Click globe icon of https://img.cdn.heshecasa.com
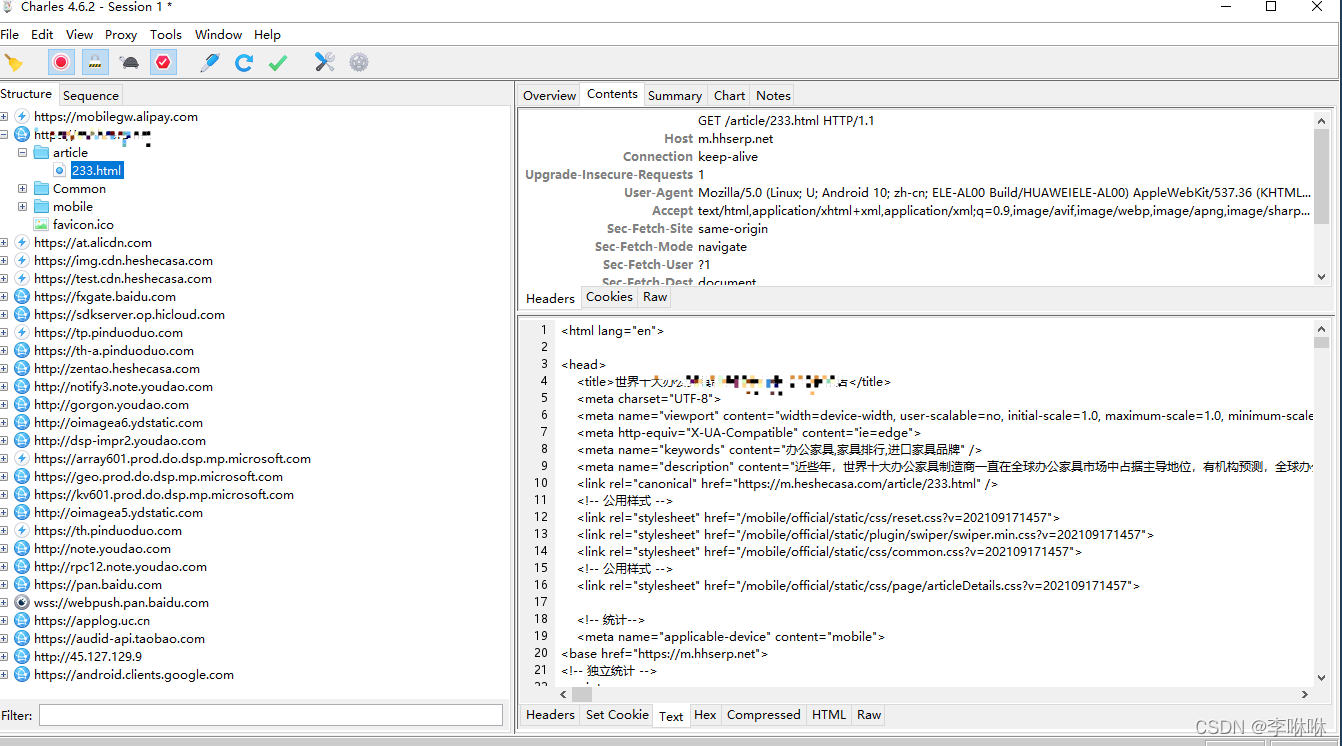This screenshot has height=746, width=1342. click(22, 261)
